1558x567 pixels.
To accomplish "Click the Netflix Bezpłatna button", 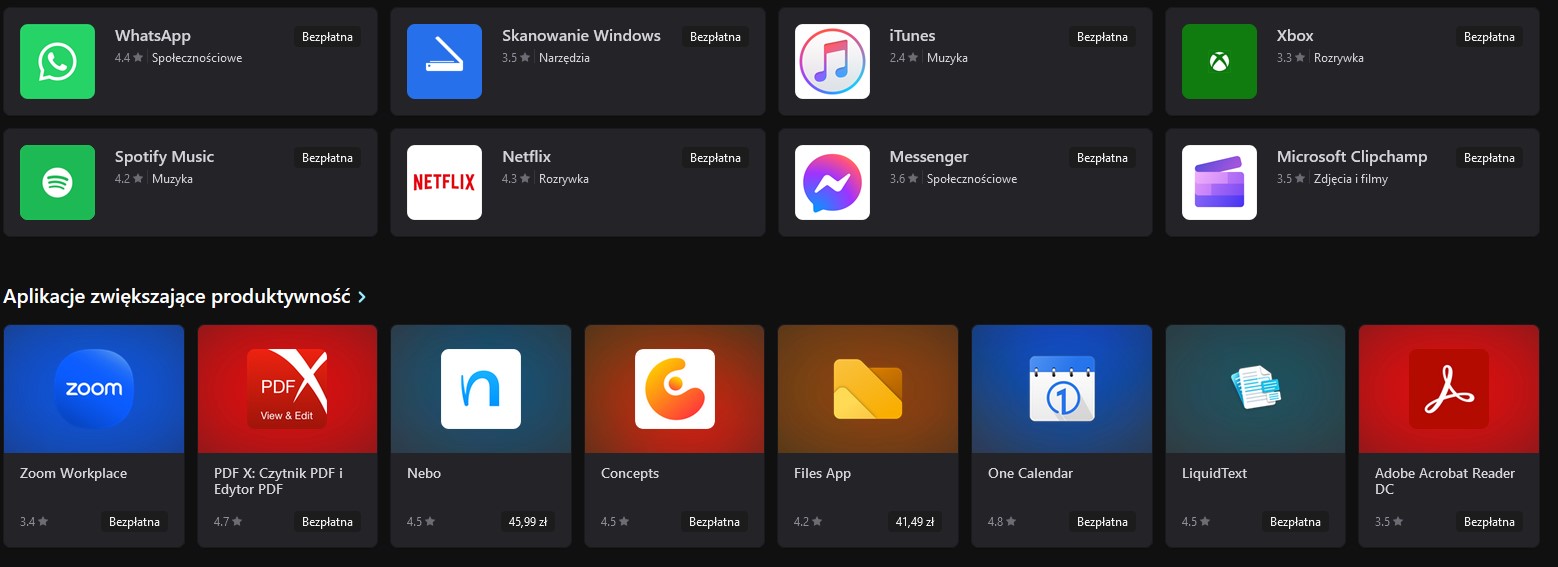I will [715, 158].
